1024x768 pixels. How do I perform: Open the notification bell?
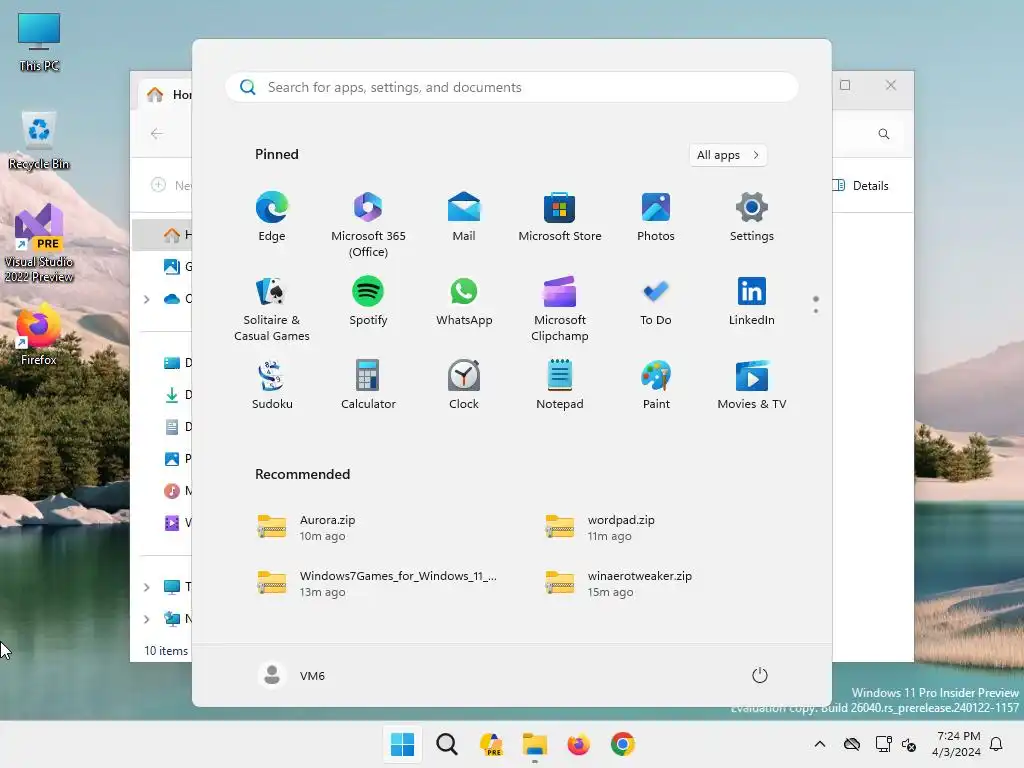pos(996,744)
